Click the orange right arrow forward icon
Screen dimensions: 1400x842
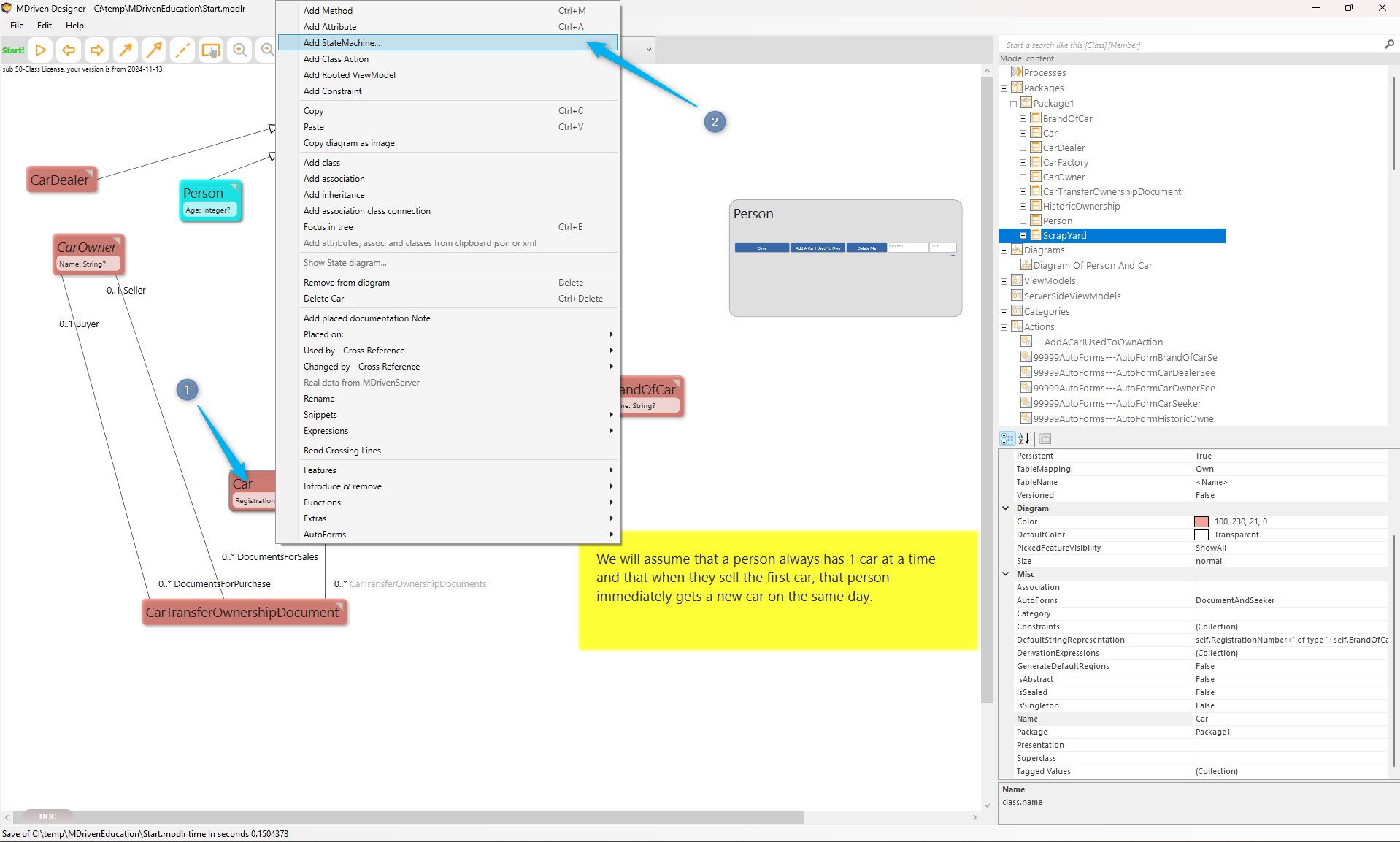[96, 50]
